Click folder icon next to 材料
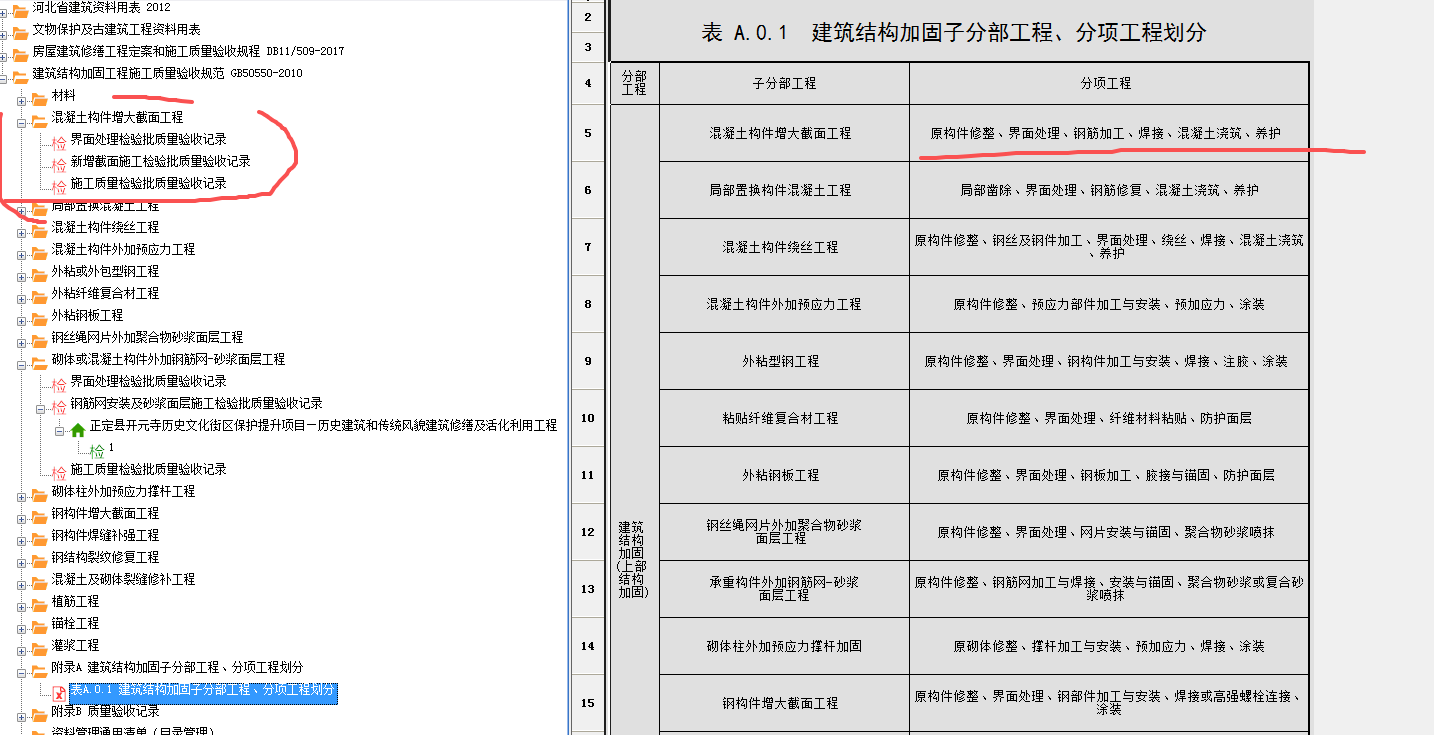Viewport: 1434px width, 735px height. 39,97
